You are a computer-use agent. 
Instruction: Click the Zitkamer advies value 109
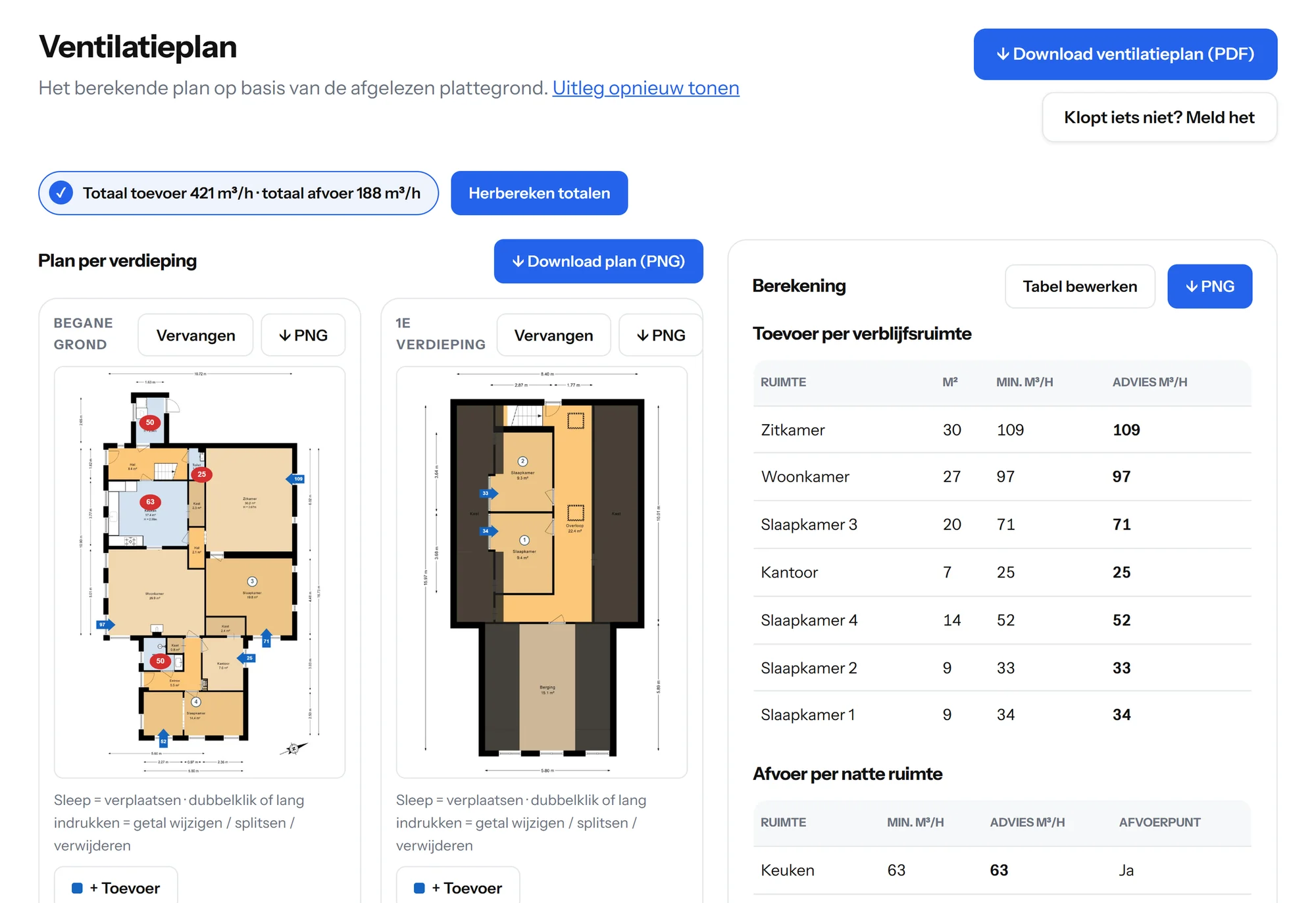(1126, 430)
